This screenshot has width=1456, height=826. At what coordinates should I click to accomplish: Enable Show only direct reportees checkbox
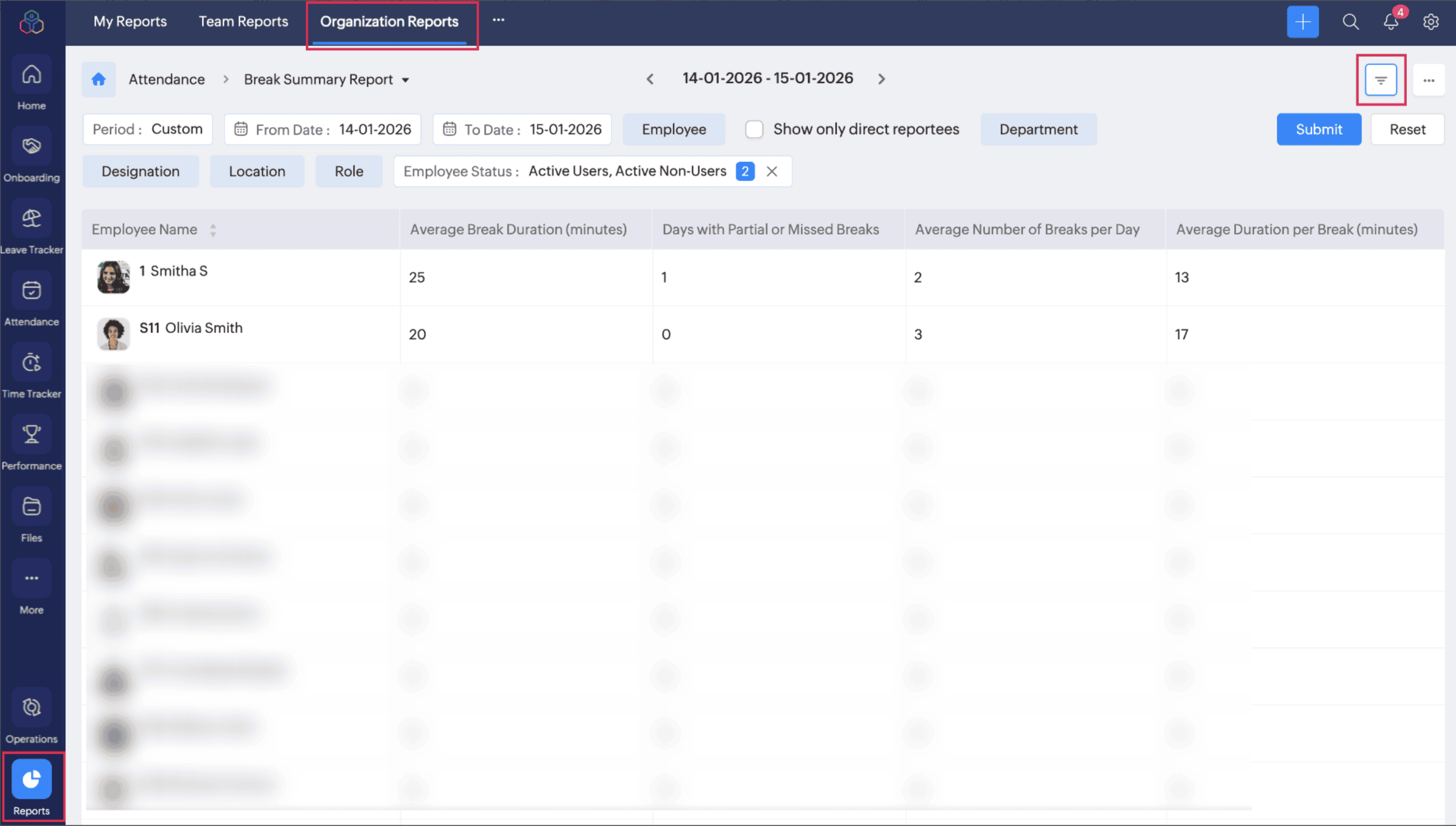click(x=754, y=129)
